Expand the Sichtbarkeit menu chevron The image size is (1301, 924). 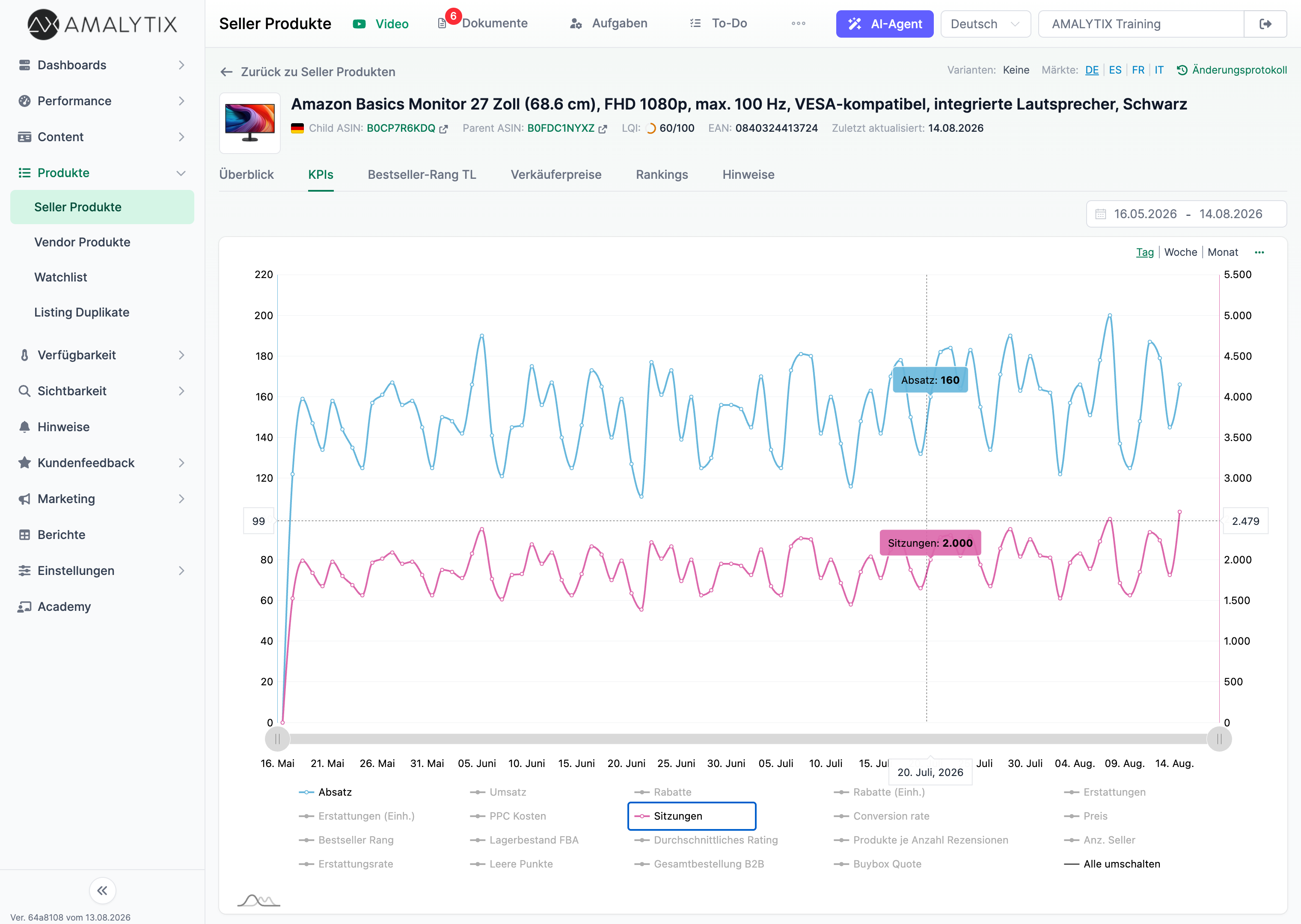[x=181, y=391]
